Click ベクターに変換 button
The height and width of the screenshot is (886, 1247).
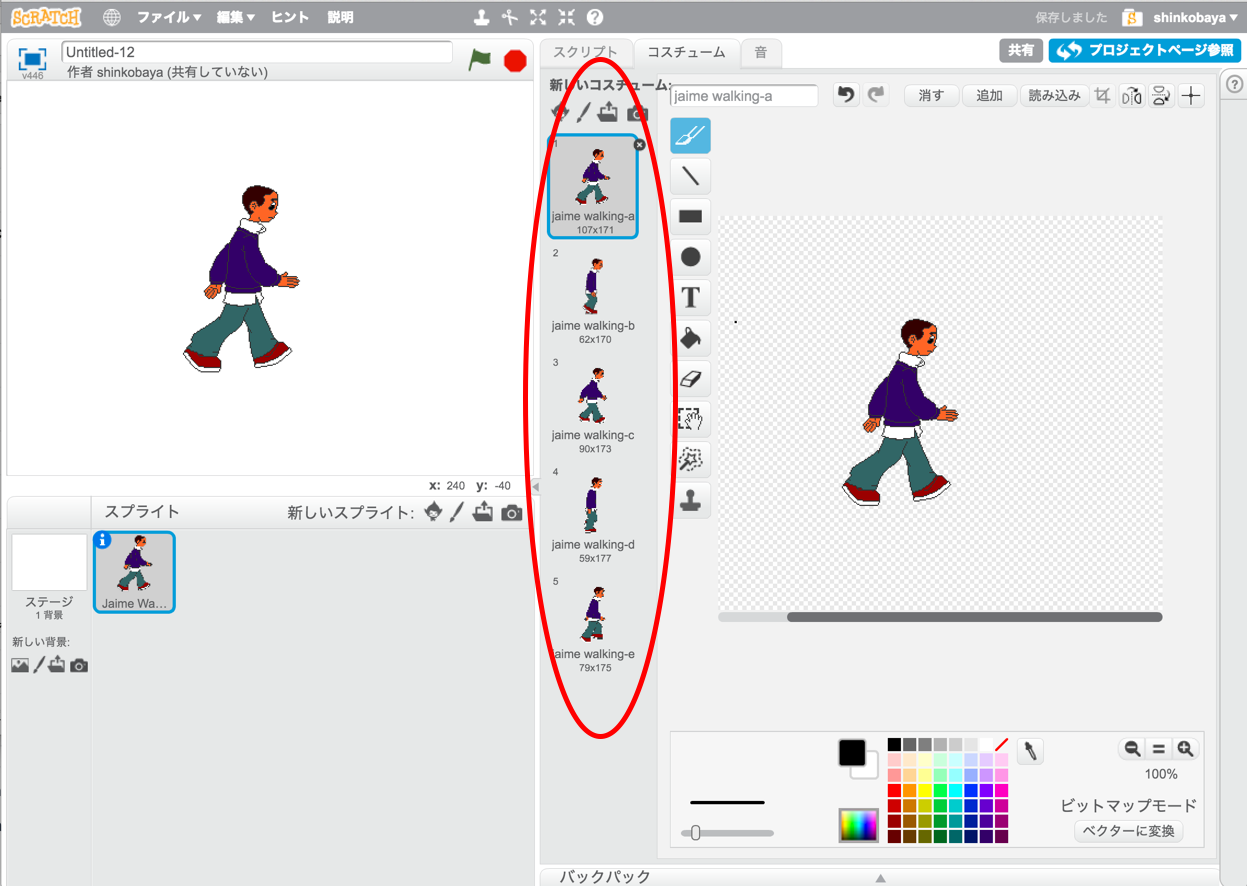1129,831
